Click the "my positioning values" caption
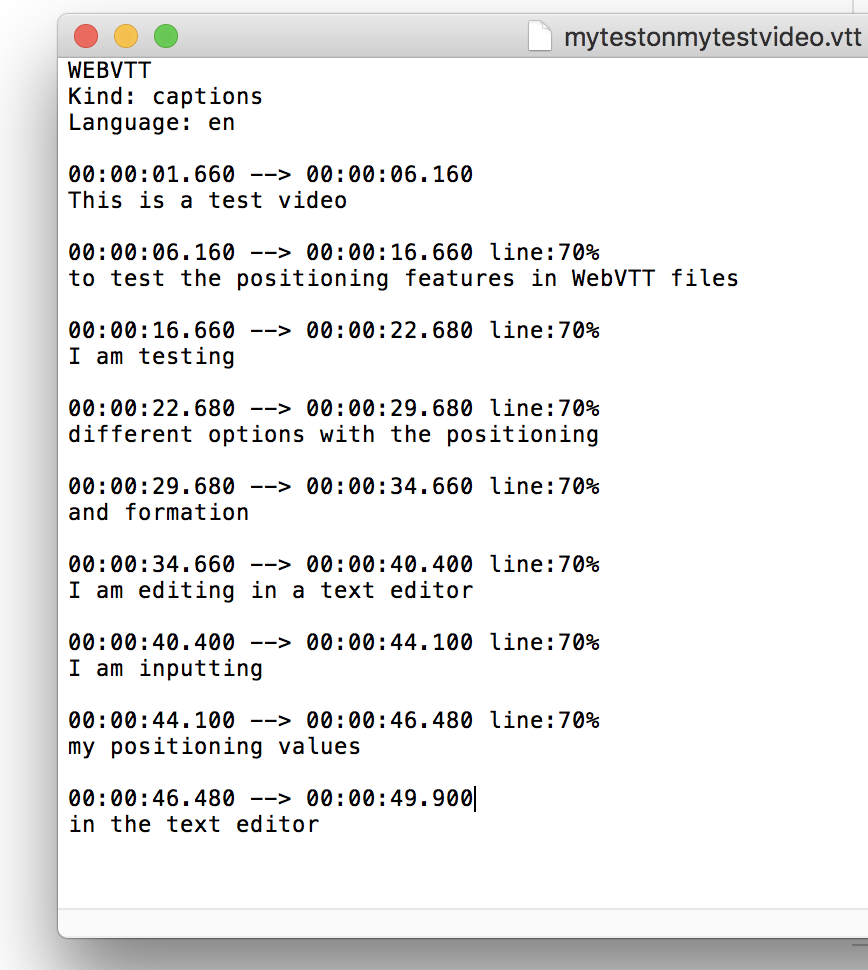The width and height of the screenshot is (868, 970). pos(214,747)
